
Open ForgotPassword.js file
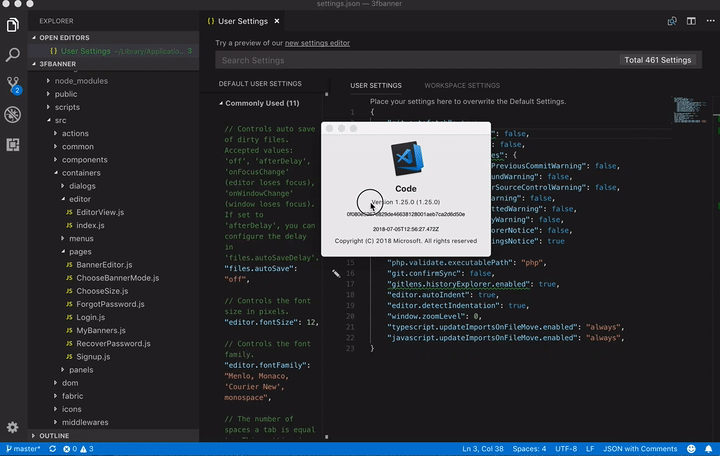pos(110,304)
